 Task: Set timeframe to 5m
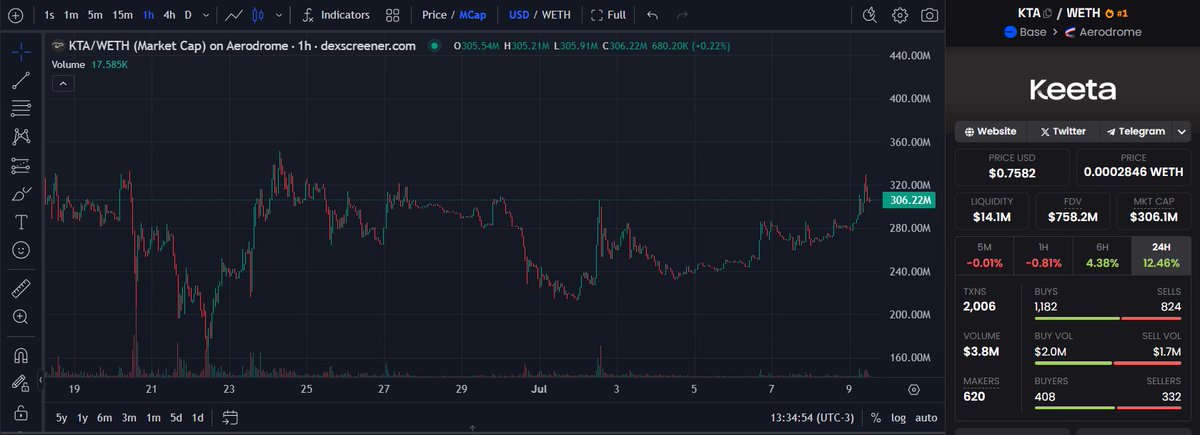94,15
